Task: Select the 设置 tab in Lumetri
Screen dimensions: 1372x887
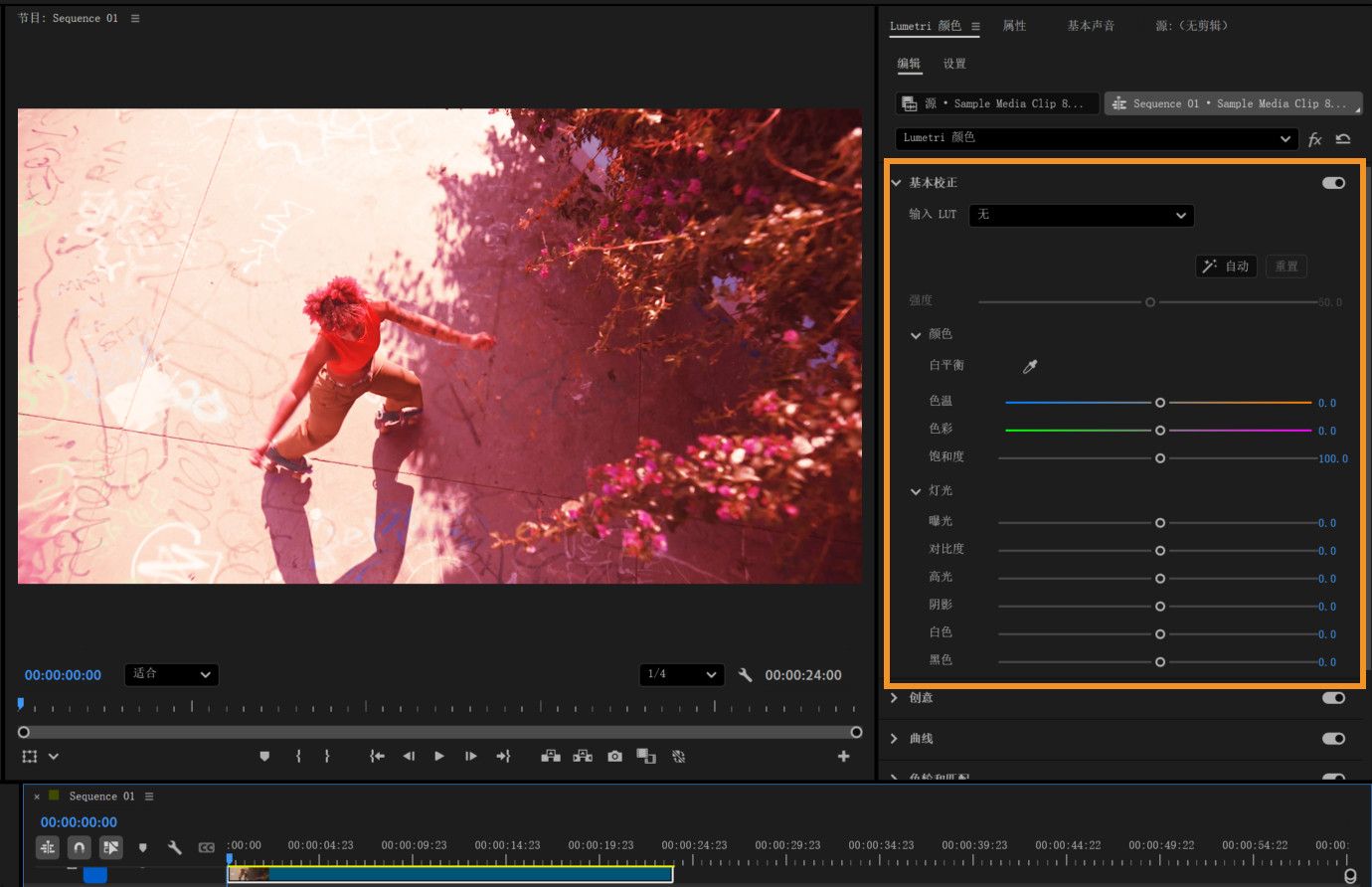Action: [954, 64]
